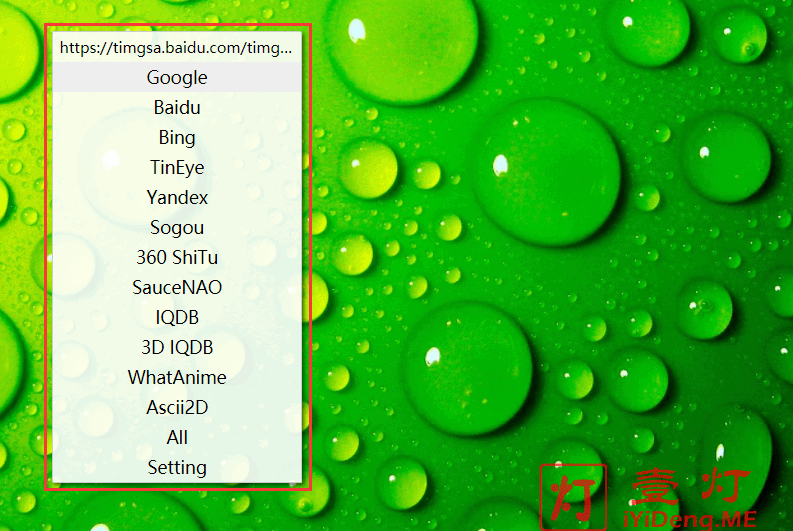Open the Setting menu item

click(177, 467)
